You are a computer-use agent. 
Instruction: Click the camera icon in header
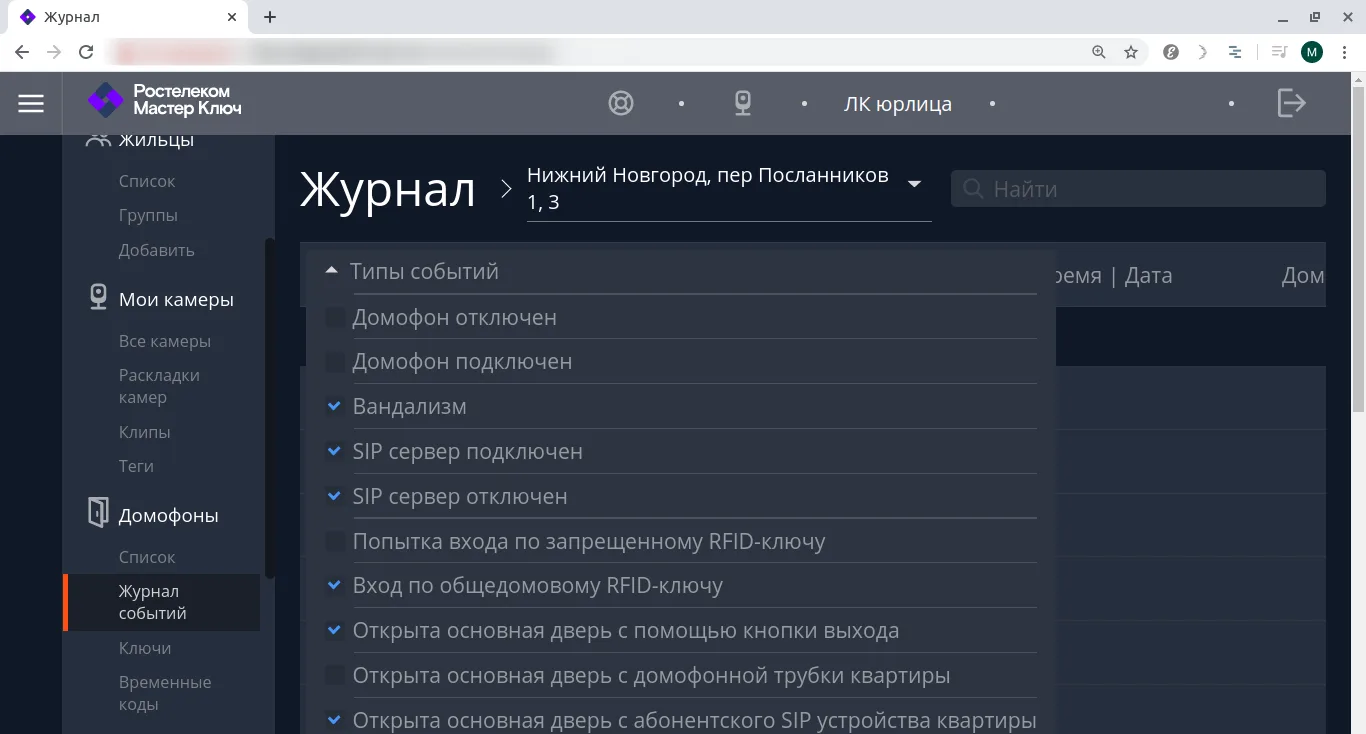pyautogui.click(x=743, y=103)
